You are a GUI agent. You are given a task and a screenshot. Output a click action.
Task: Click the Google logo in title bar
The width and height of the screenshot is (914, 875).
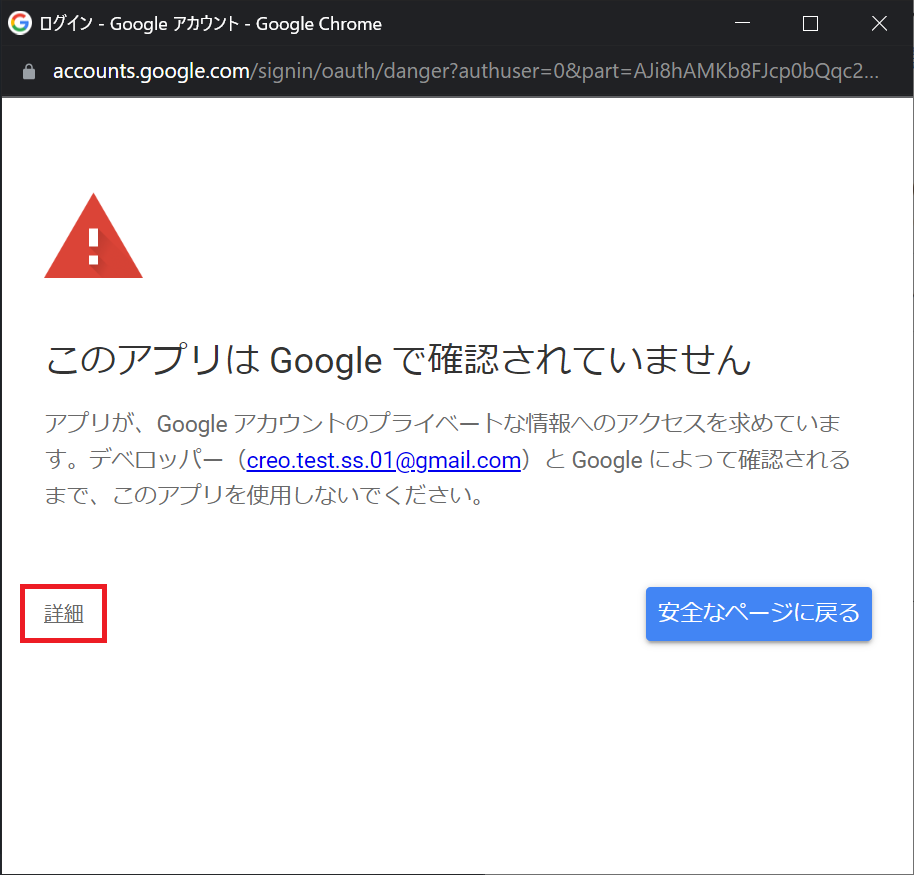tap(19, 23)
